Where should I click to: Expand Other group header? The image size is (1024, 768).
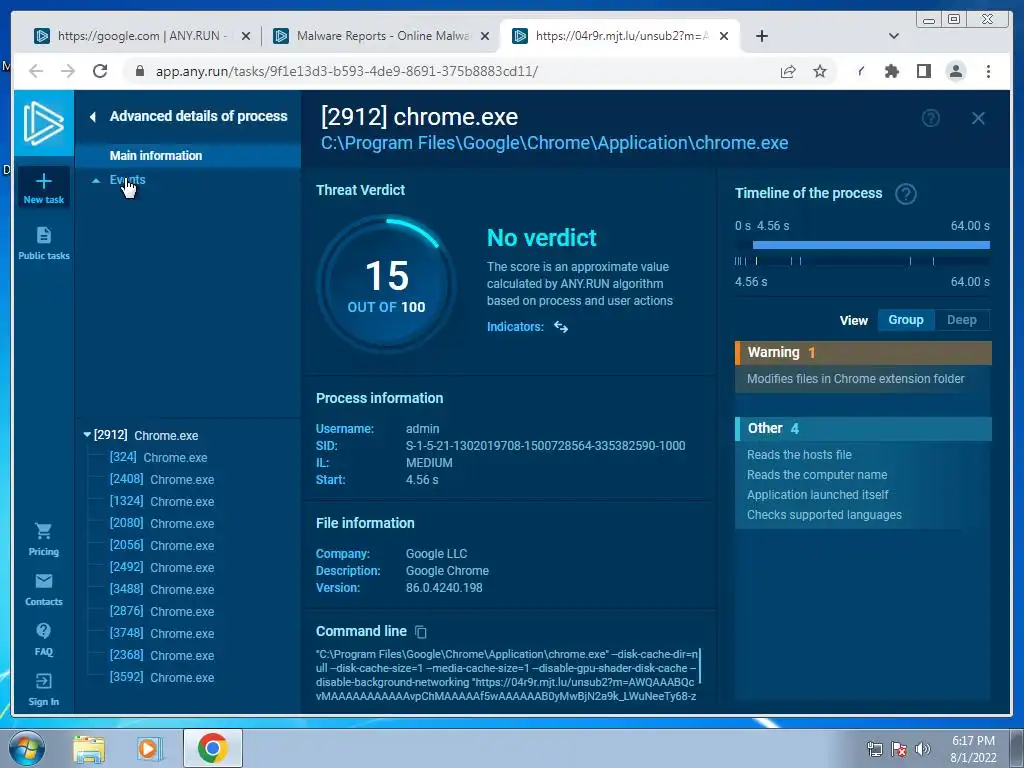[x=863, y=428]
